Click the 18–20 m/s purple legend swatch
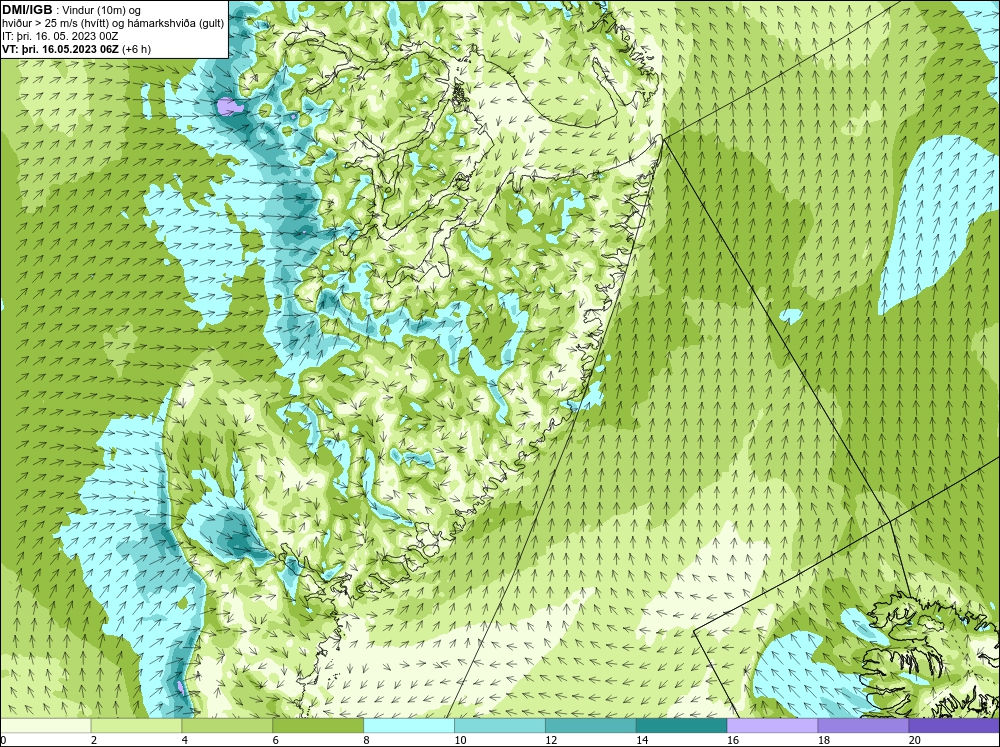 [863, 726]
